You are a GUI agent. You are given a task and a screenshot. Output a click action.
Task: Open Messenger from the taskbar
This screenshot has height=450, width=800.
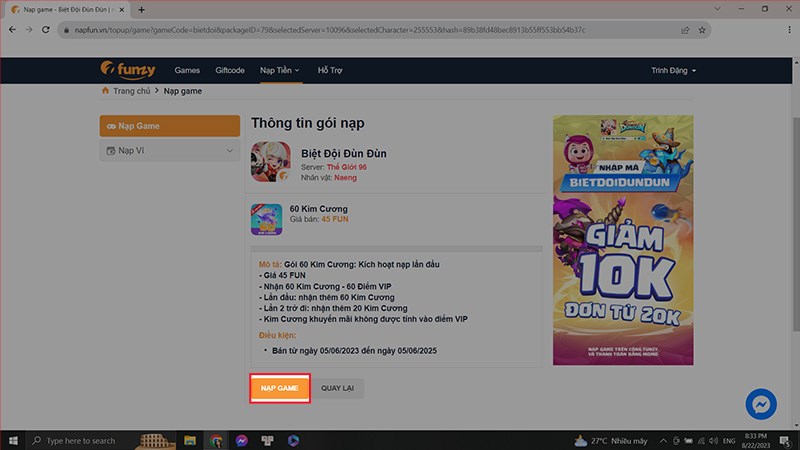(242, 440)
